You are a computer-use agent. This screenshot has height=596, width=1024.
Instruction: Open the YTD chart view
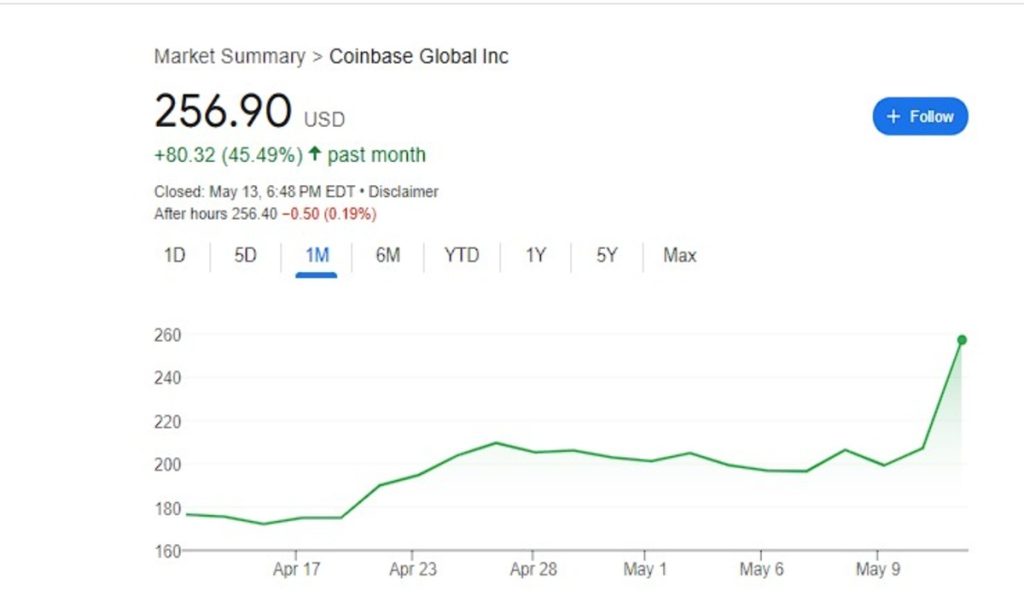point(461,256)
